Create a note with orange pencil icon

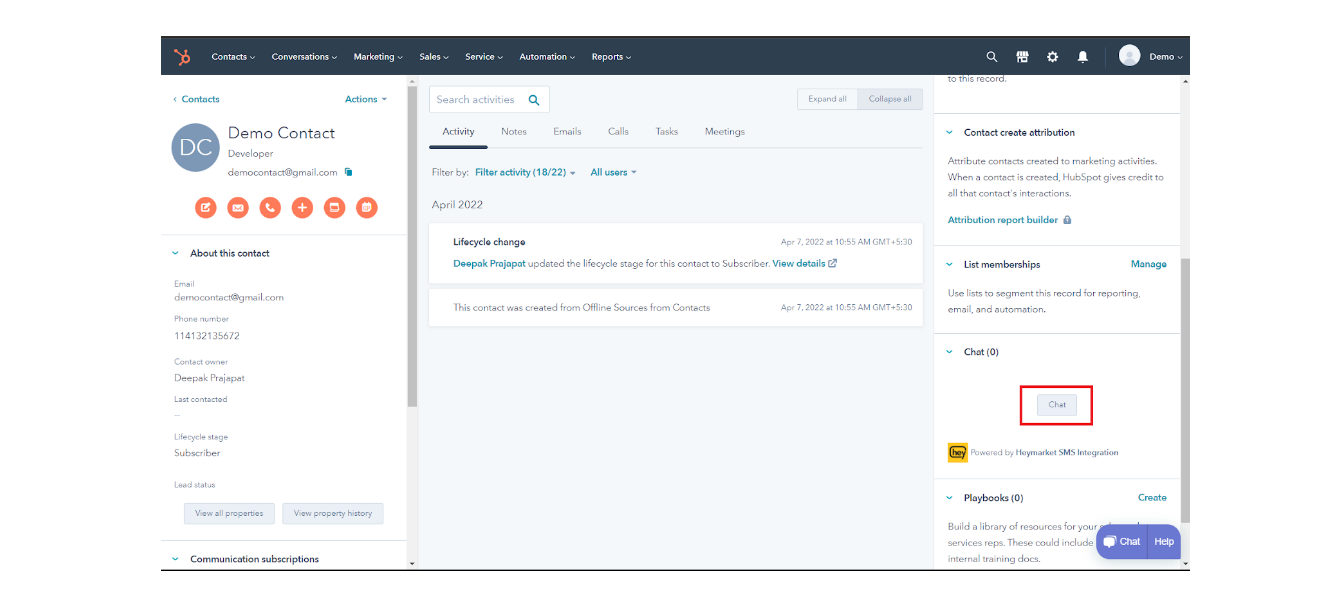[206, 208]
